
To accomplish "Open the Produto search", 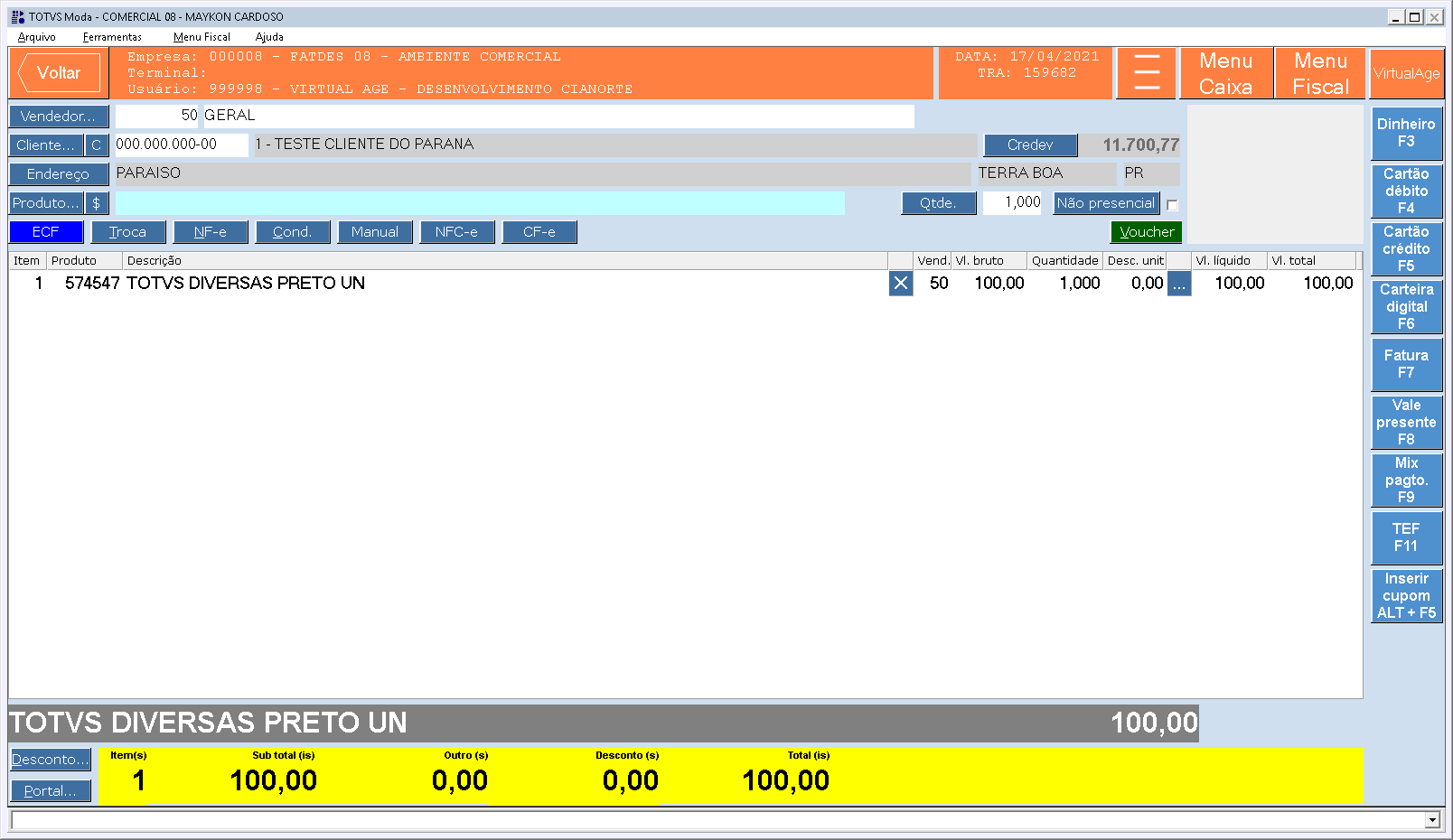I will [x=46, y=203].
